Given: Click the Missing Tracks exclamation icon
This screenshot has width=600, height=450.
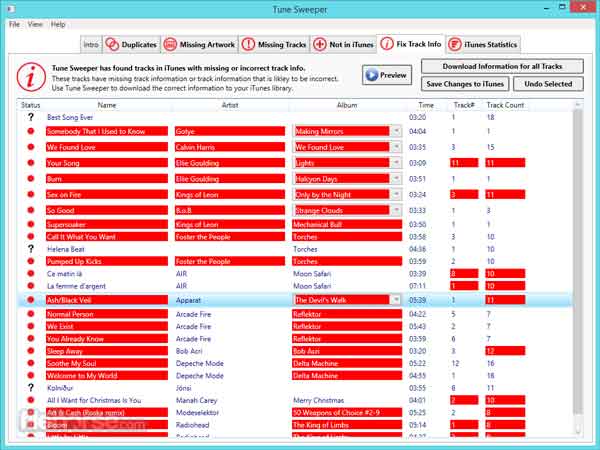Looking at the screenshot, I should tap(248, 44).
